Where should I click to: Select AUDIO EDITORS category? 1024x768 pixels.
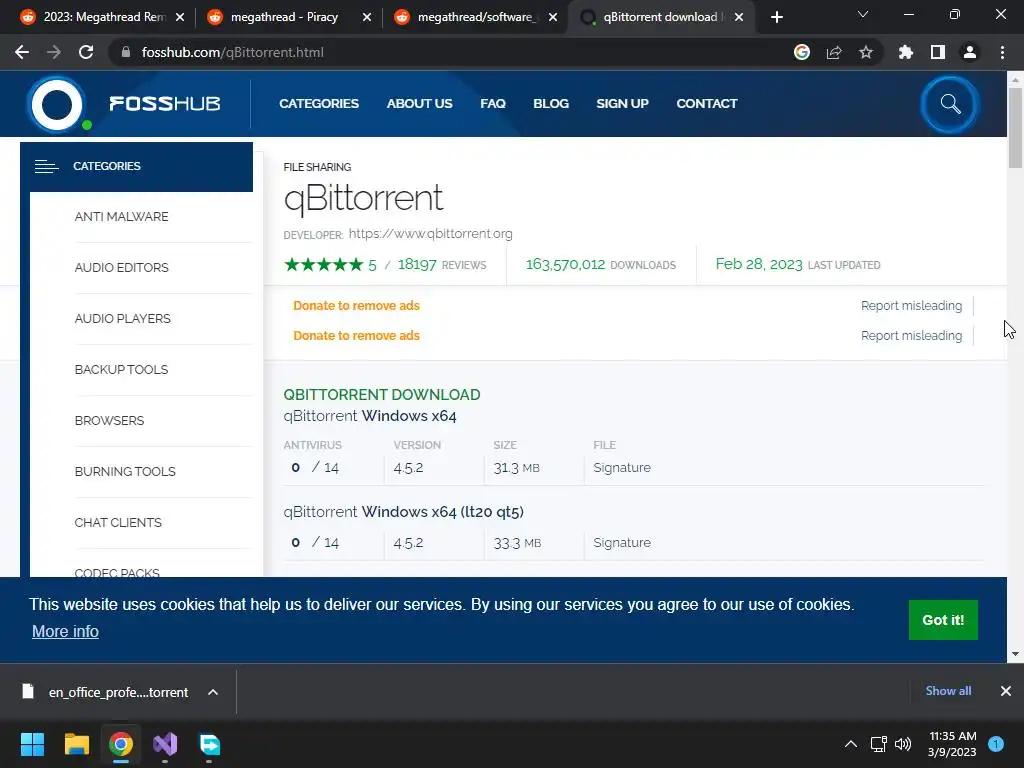[x=121, y=268]
